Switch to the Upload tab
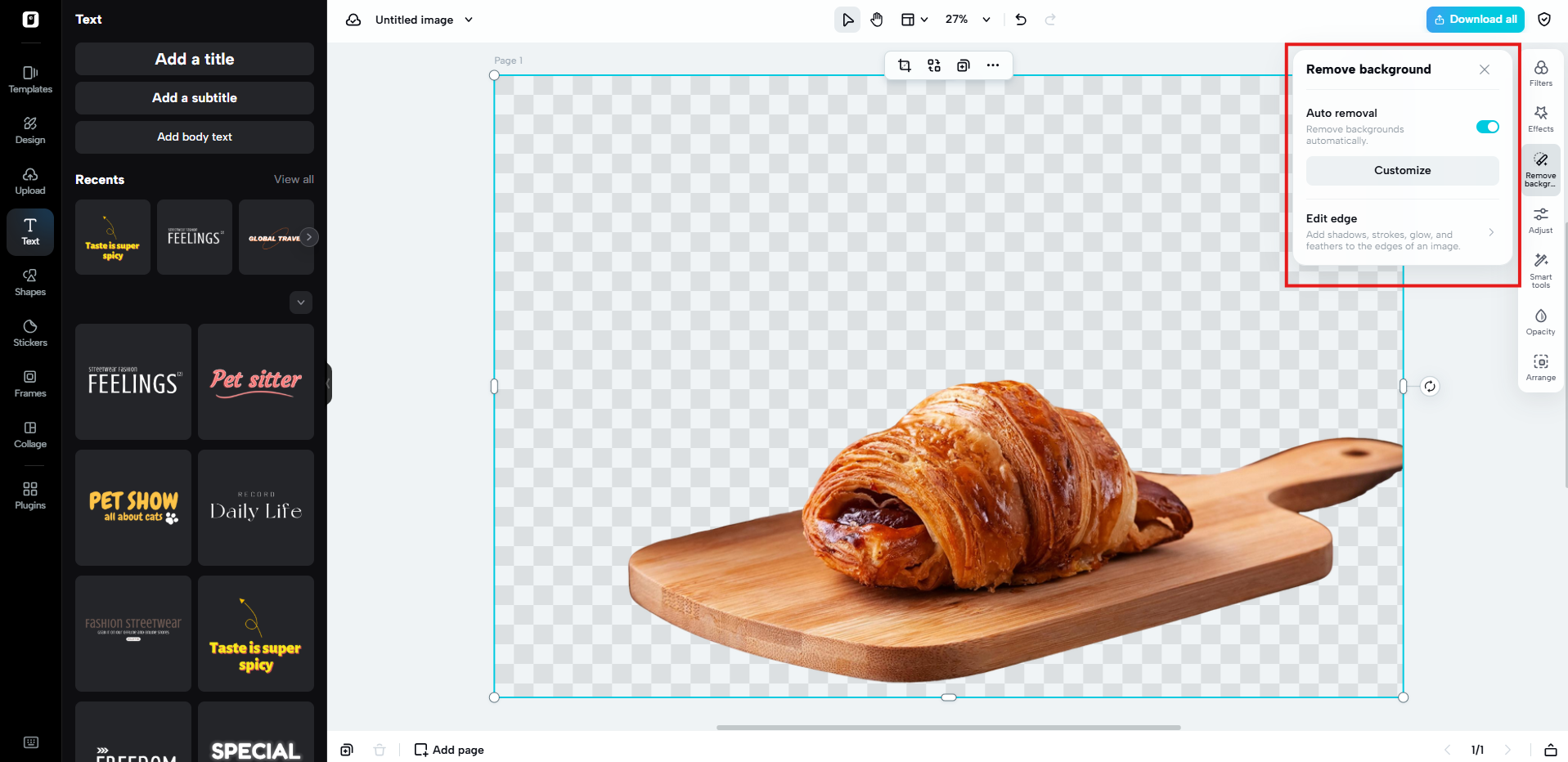This screenshot has width=1568, height=762. (30, 181)
